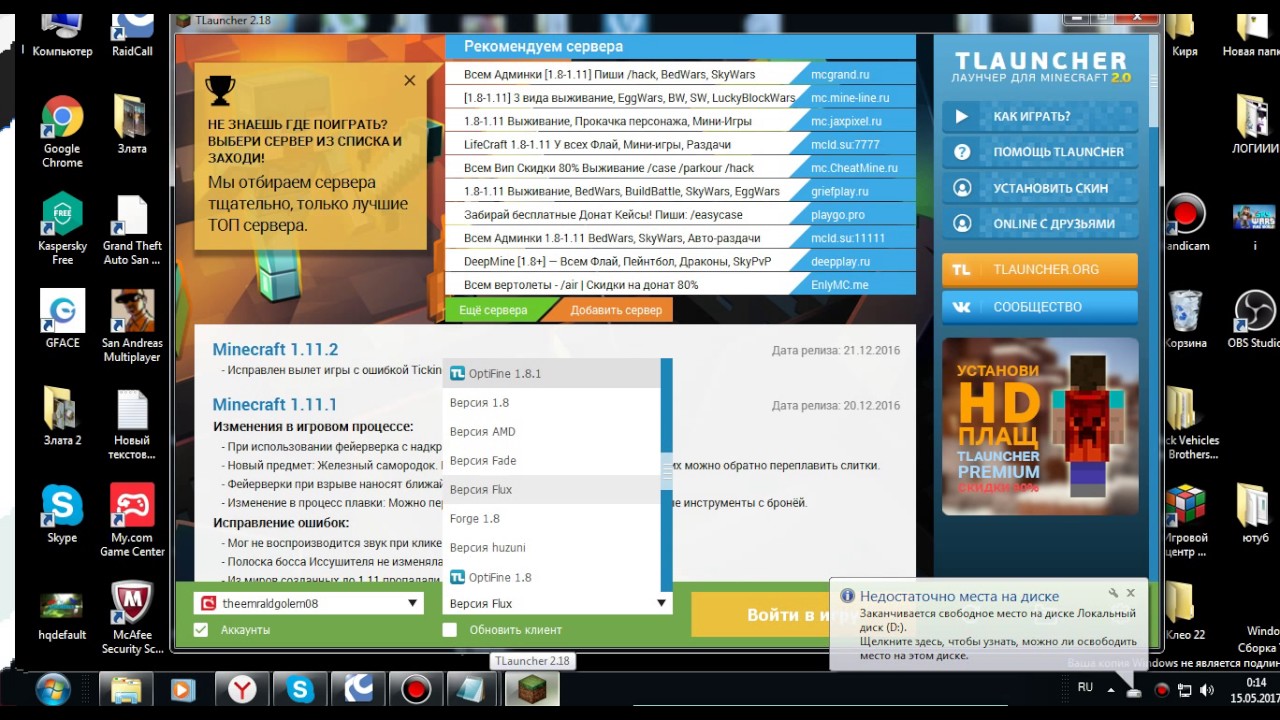This screenshot has width=1280, height=720.
Task: Open Skype in taskbar
Action: point(300,690)
